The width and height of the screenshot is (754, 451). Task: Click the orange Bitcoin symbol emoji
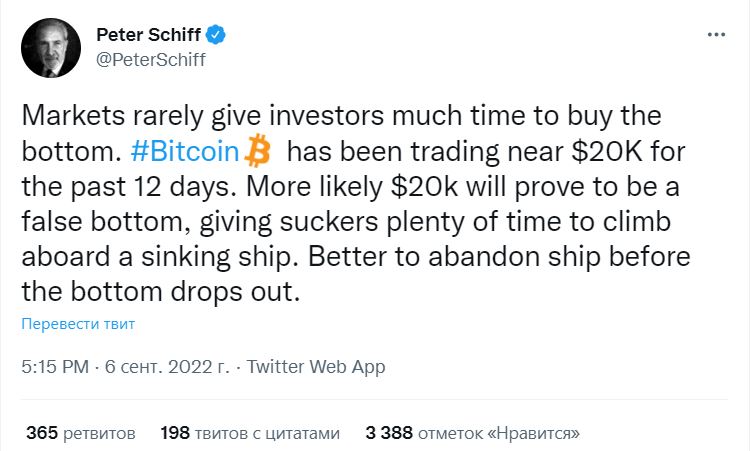[x=258, y=151]
